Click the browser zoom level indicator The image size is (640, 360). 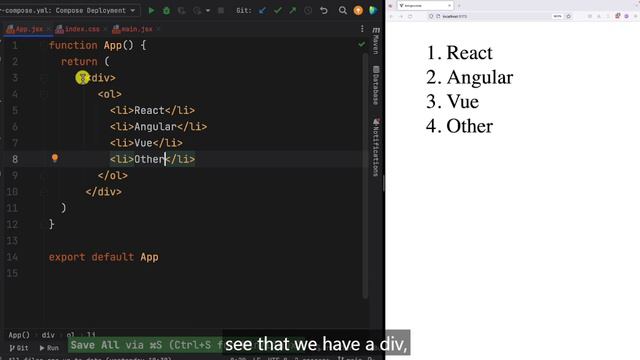557,16
